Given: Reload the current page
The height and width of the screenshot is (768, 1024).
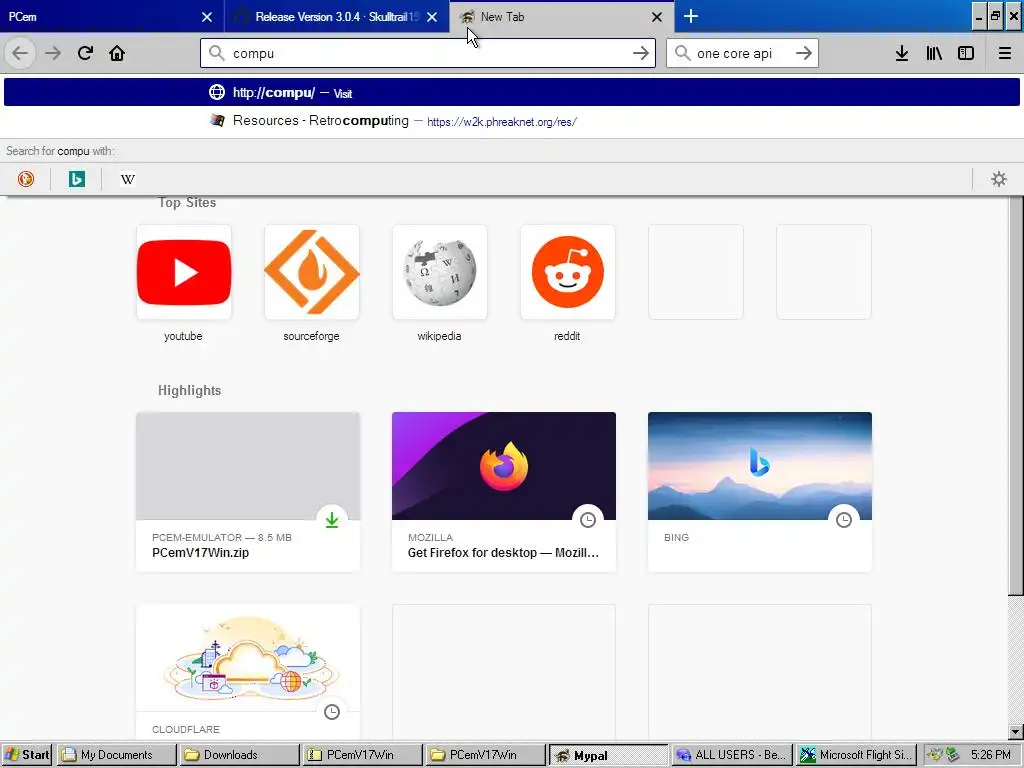Looking at the screenshot, I should (85, 53).
